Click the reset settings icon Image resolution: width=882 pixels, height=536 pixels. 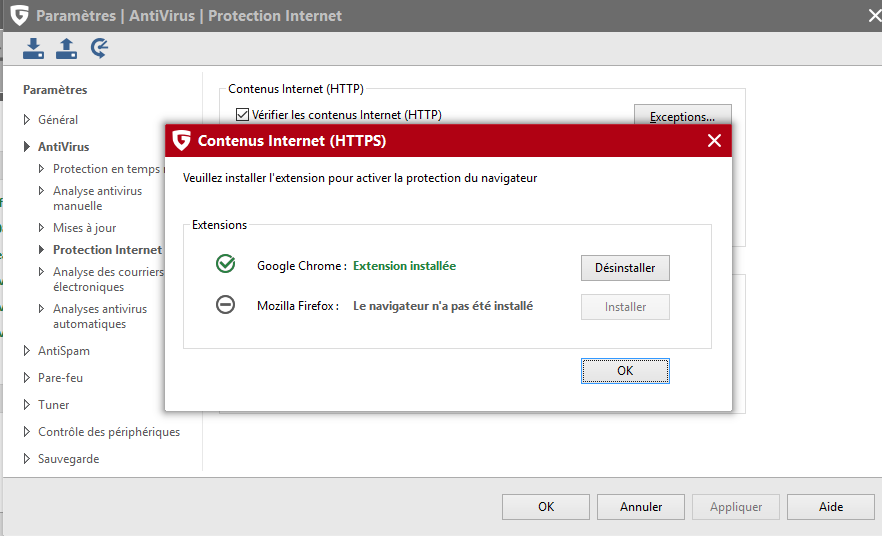point(99,48)
